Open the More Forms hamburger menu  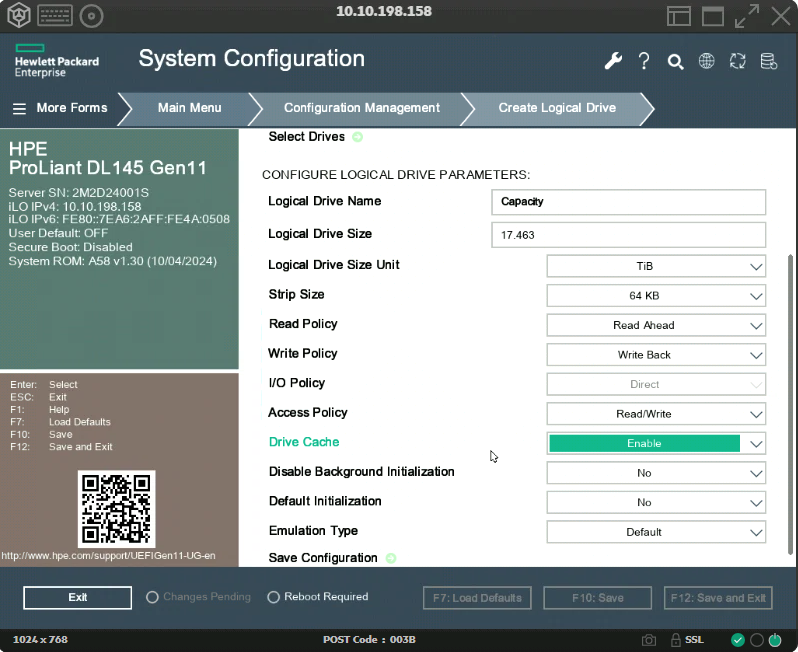pyautogui.click(x=60, y=108)
